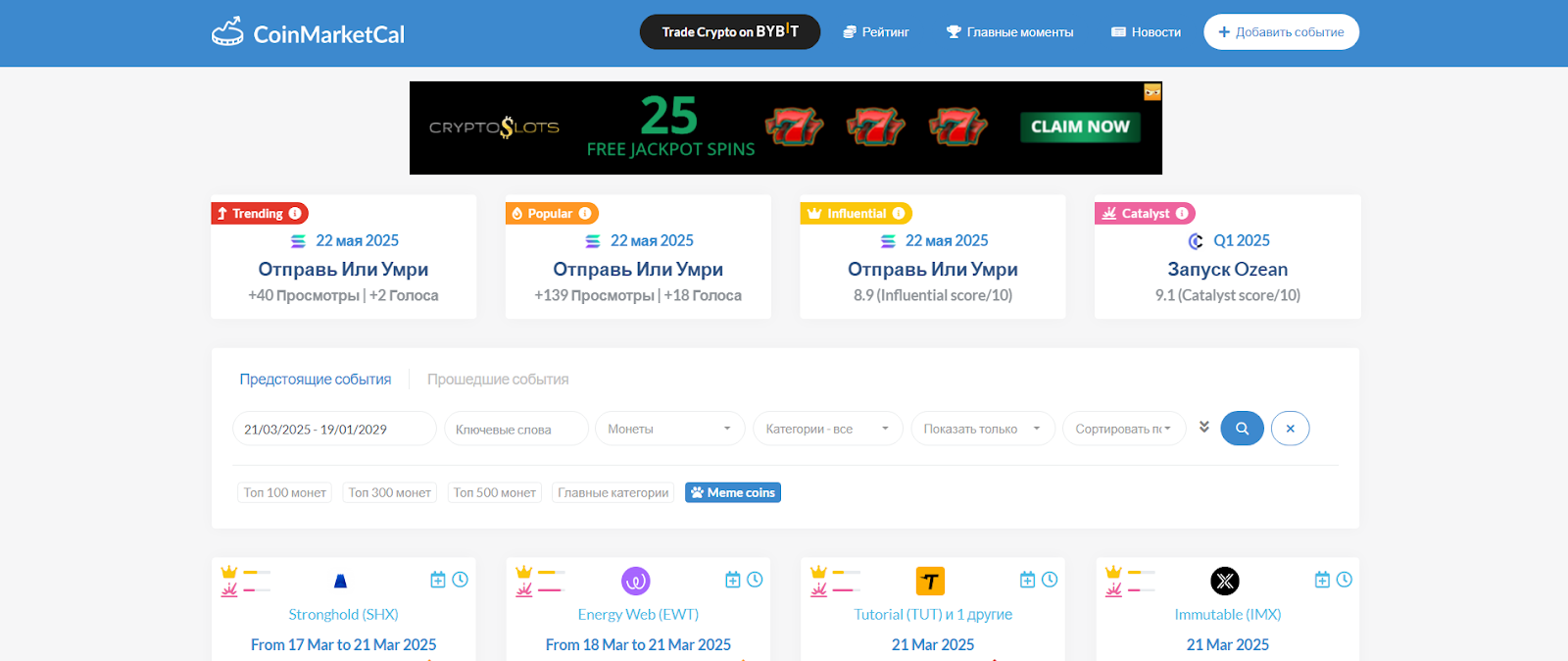This screenshot has width=1568, height=661.
Task: Open the Immutable (IMX) coin link
Action: click(1228, 615)
